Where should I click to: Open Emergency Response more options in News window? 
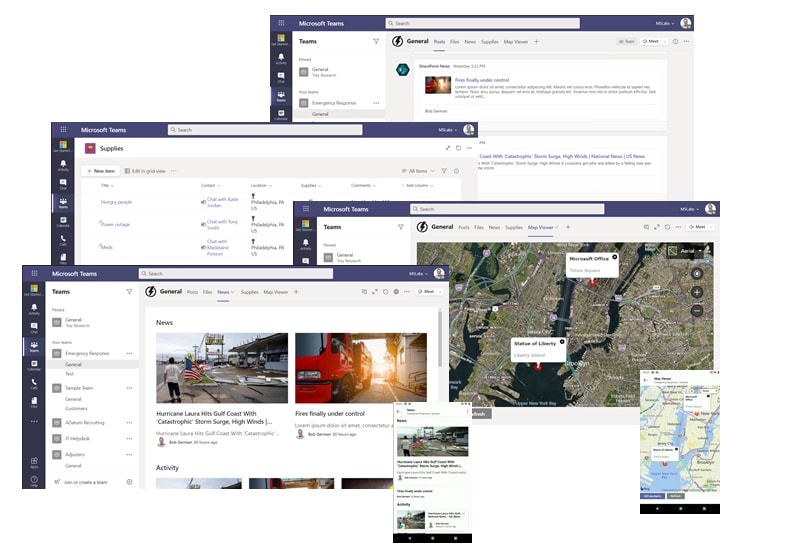tap(129, 353)
